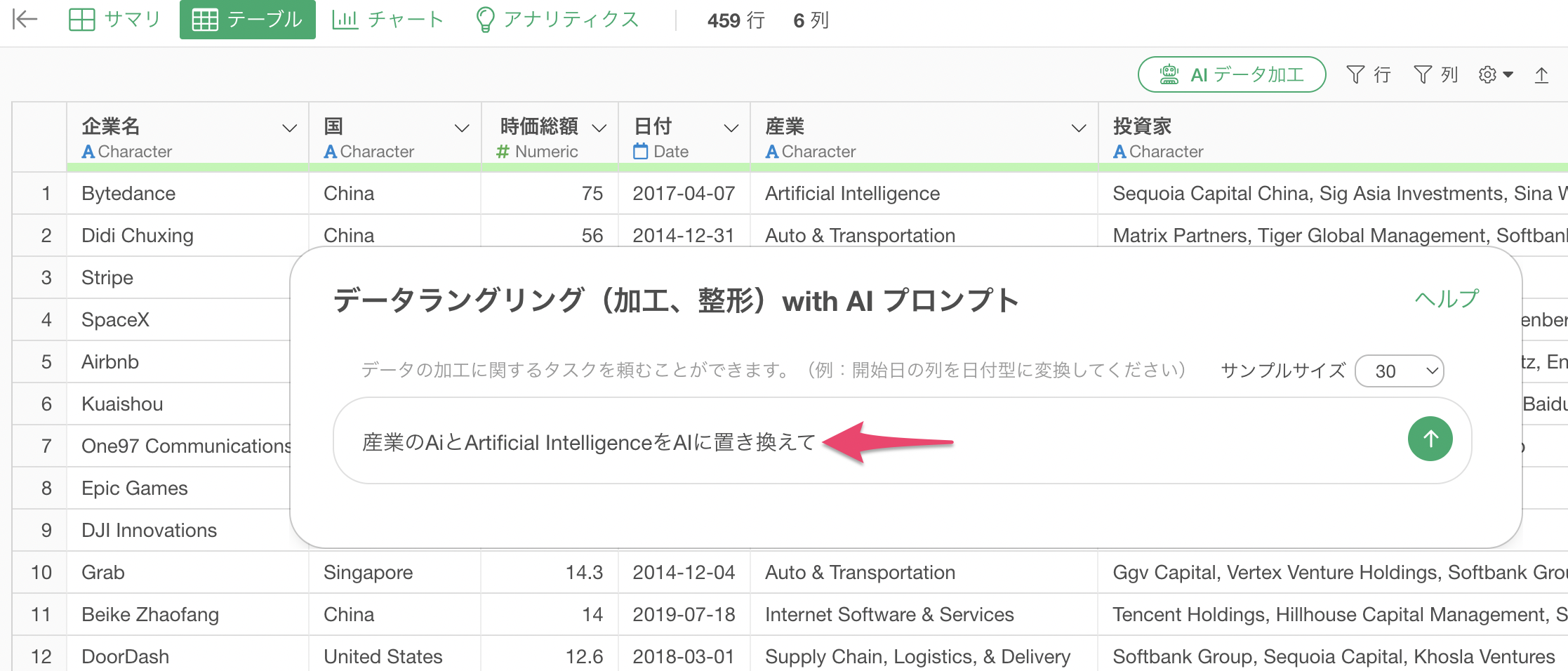This screenshot has width=1568, height=671.
Task: Open the row filter (行)
Action: (1369, 74)
